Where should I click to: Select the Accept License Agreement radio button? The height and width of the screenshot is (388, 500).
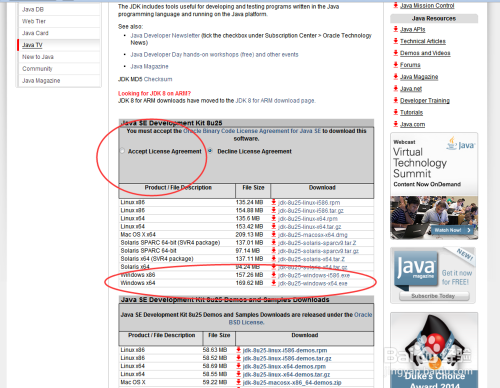(x=122, y=151)
